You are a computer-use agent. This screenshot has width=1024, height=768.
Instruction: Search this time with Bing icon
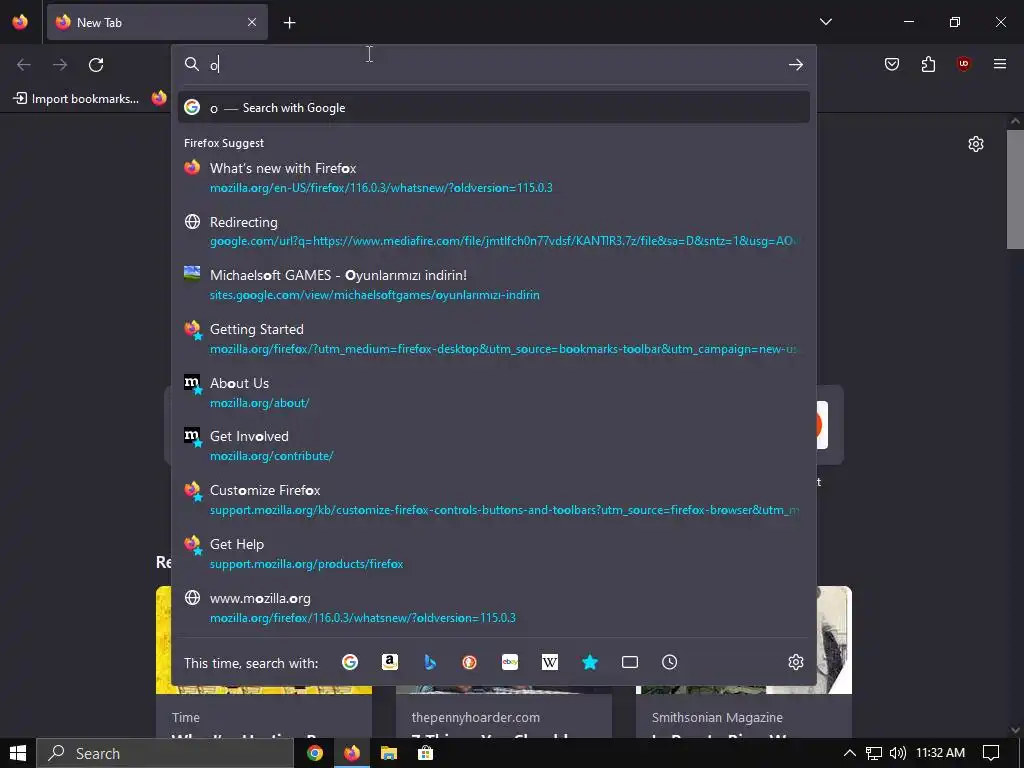[430, 662]
